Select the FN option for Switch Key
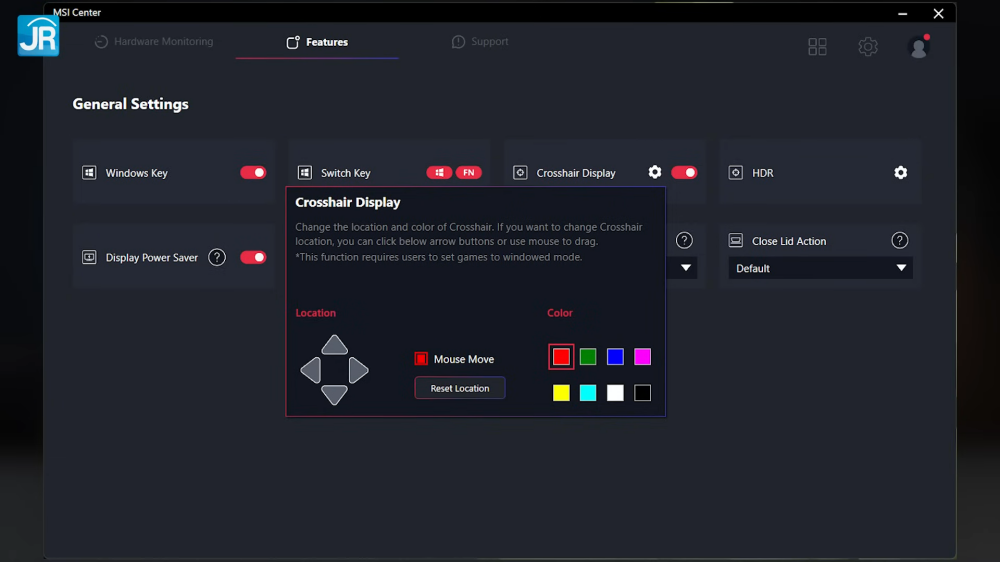 [469, 173]
